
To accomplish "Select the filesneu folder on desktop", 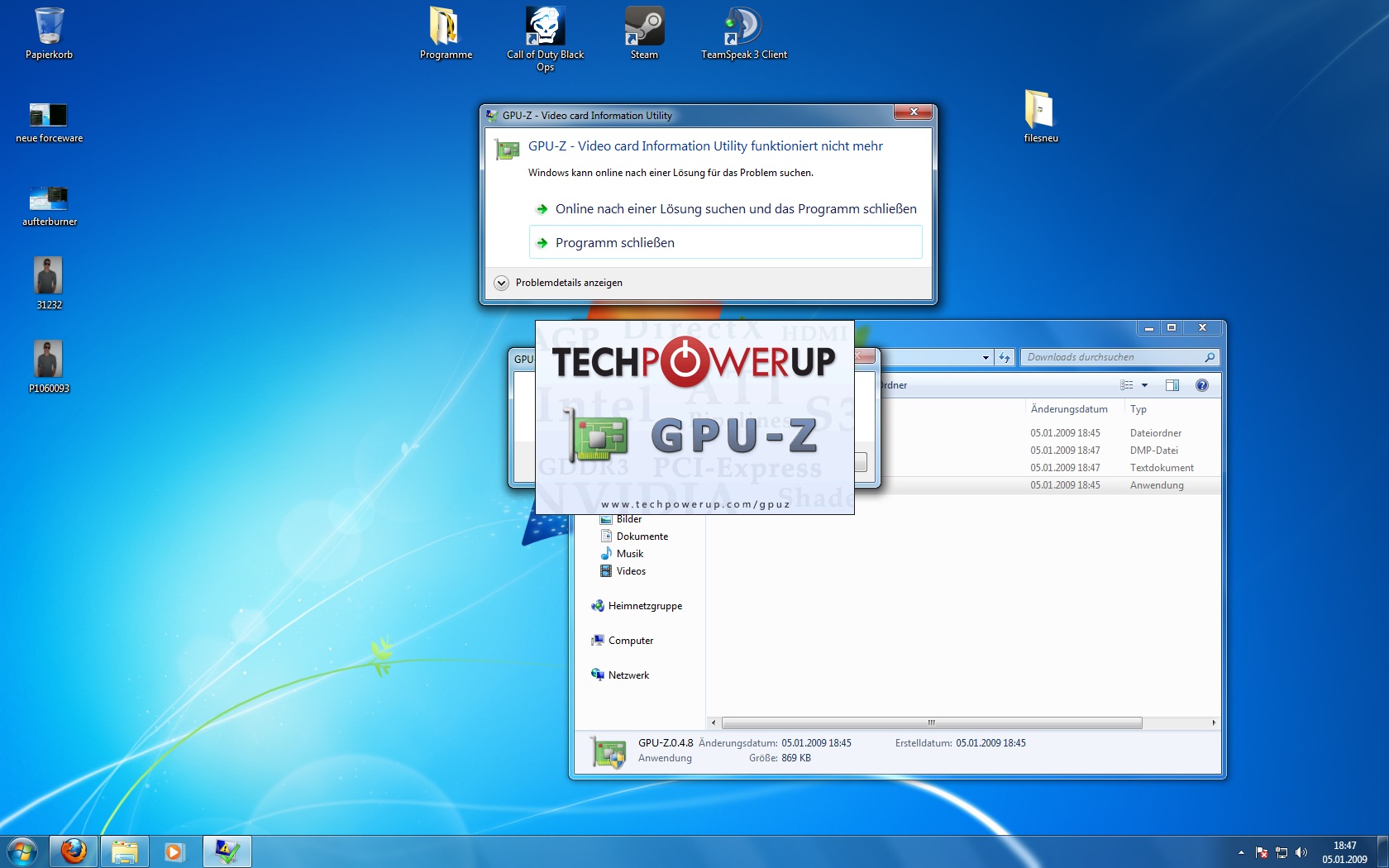I will coord(1041,117).
